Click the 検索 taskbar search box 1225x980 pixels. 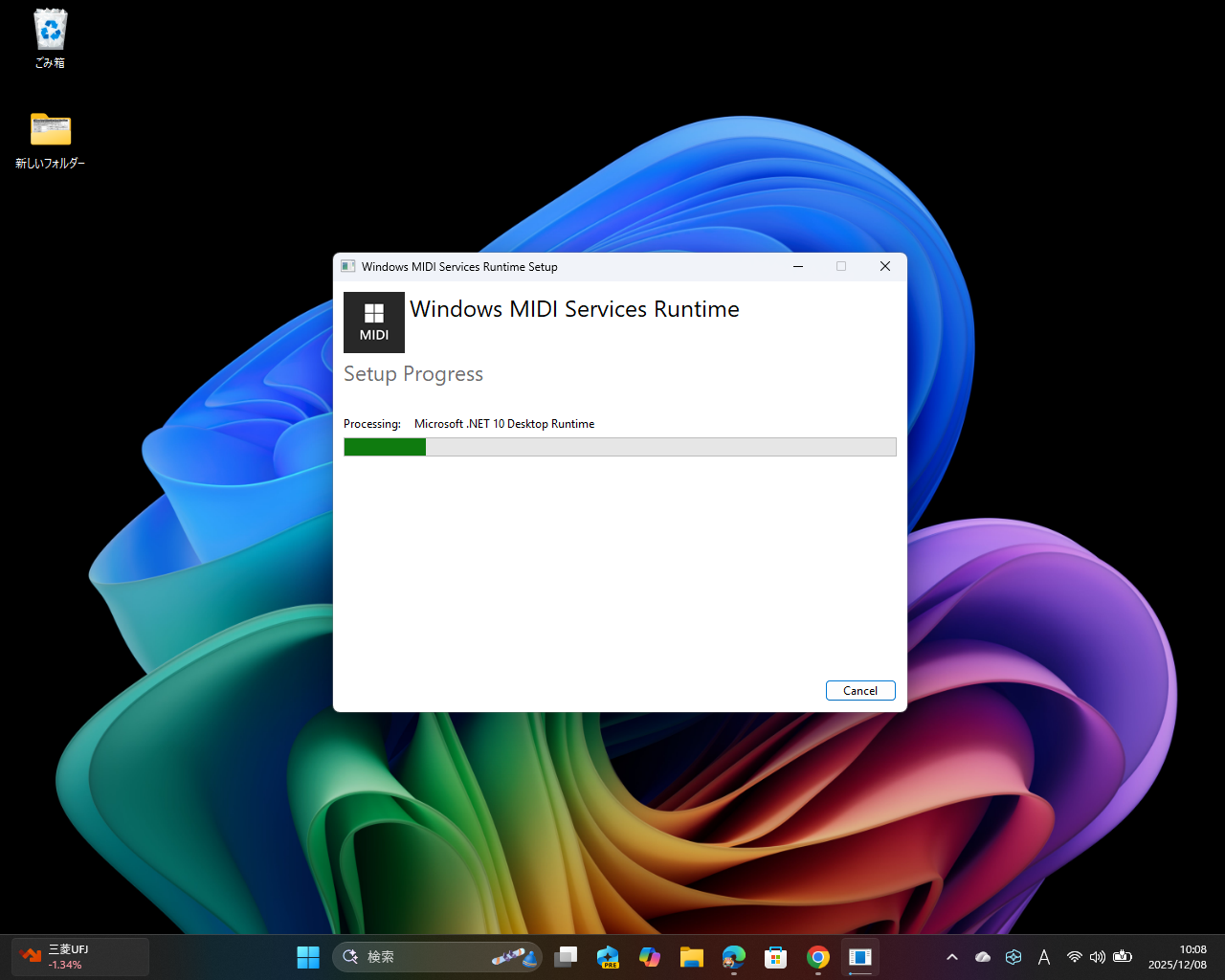[437, 957]
